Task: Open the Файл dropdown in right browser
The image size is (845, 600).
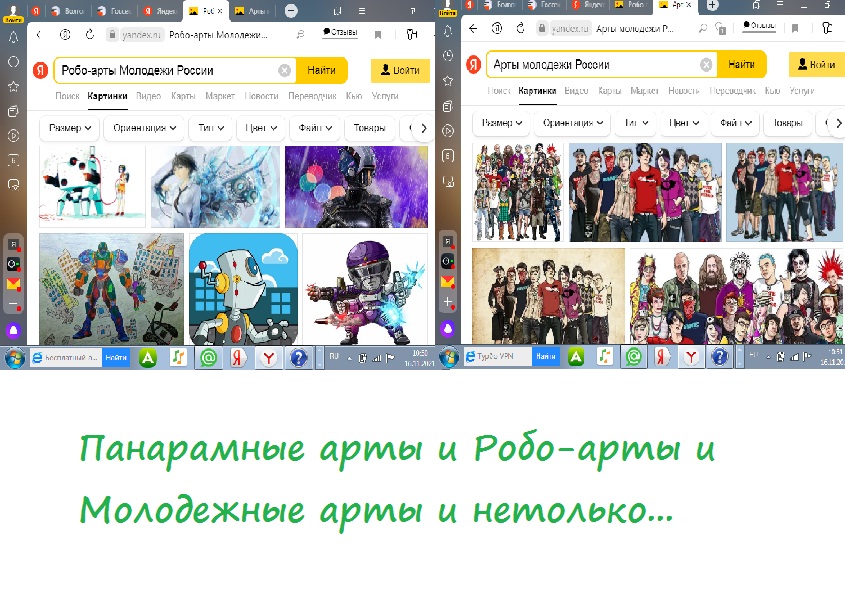Action: click(x=736, y=123)
